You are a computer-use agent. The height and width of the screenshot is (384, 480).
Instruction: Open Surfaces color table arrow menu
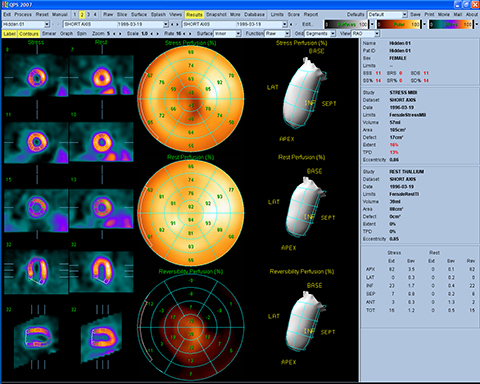coord(372,24)
